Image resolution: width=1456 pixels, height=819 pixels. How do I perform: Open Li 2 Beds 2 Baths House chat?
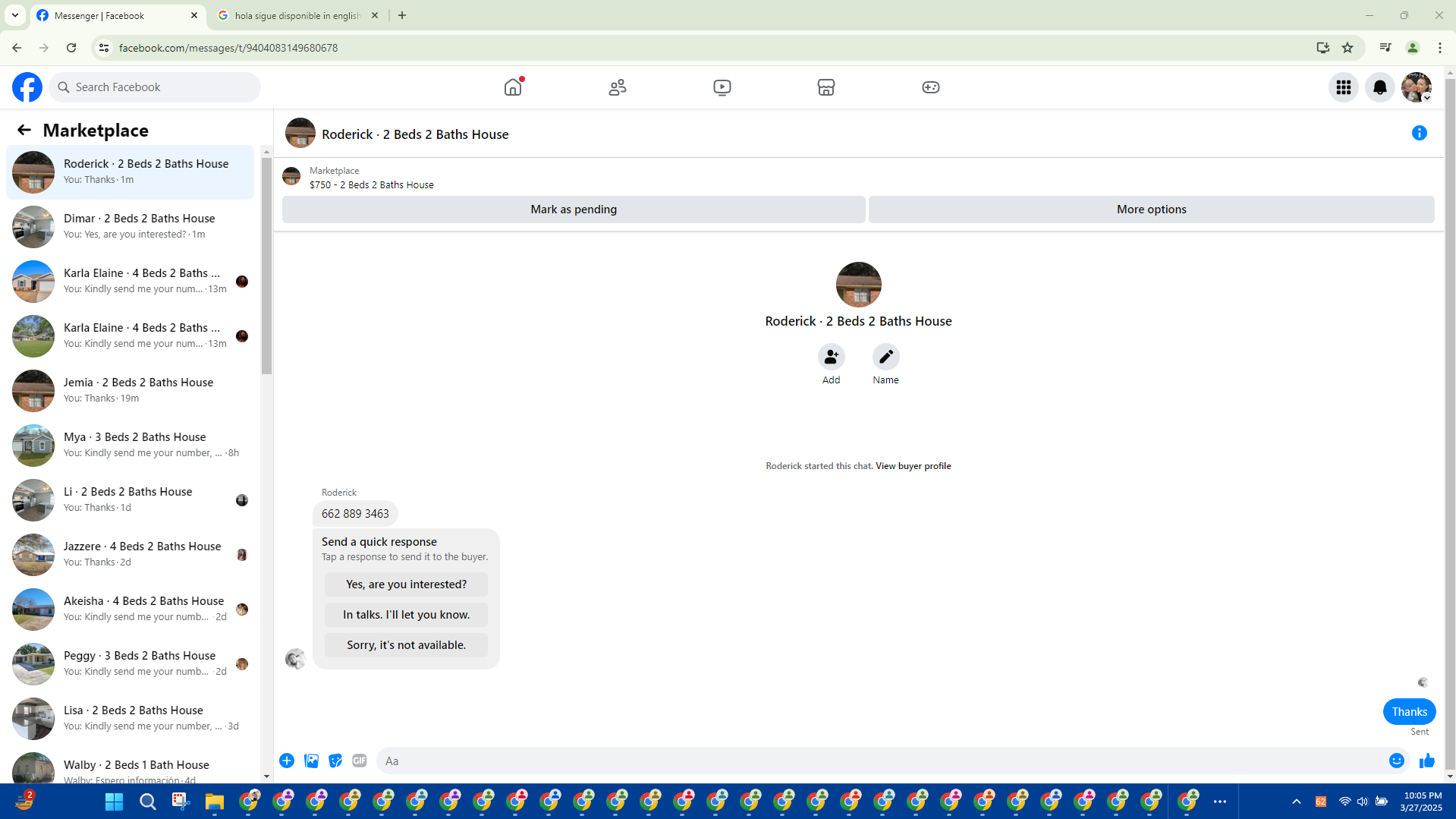click(131, 500)
